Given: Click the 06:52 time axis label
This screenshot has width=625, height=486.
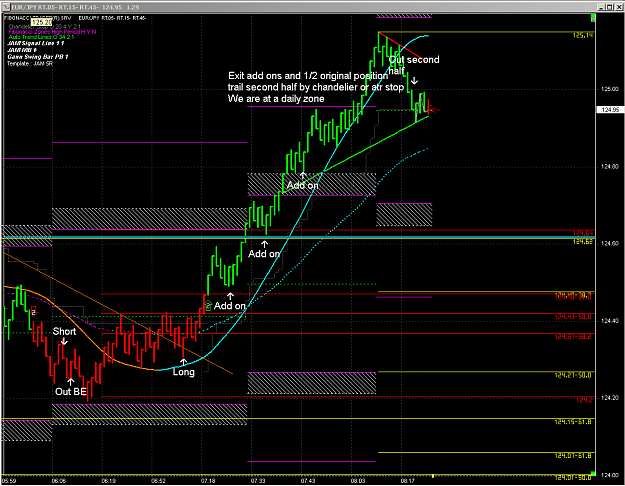Looking at the screenshot, I should [158, 481].
